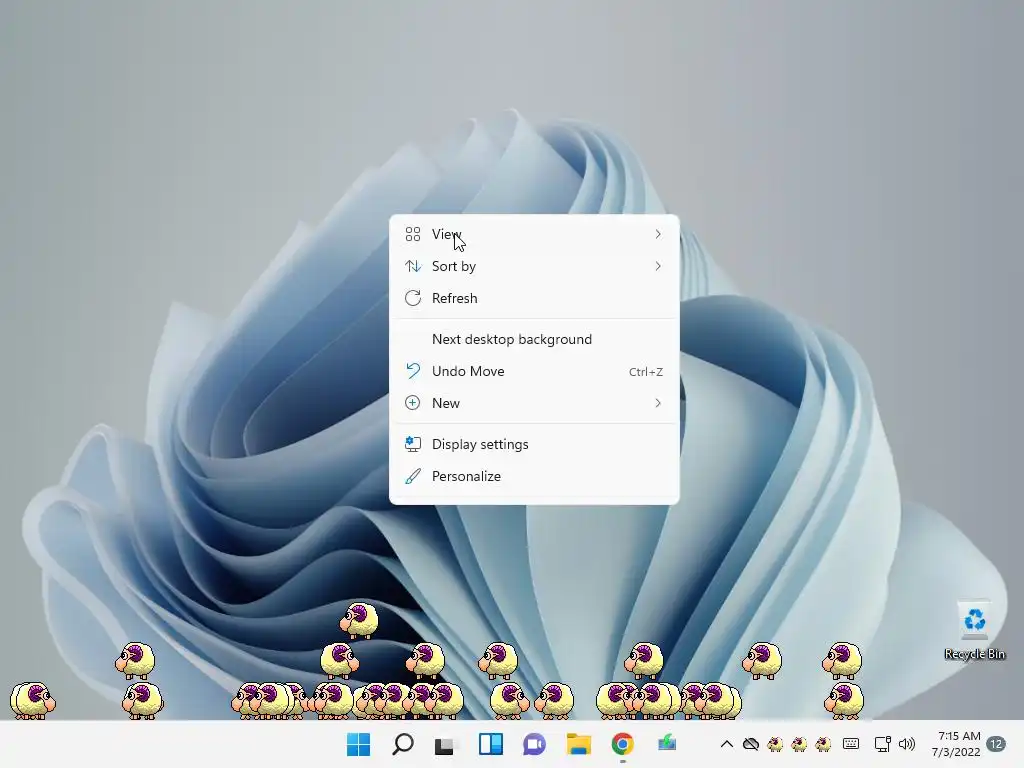Image resolution: width=1024 pixels, height=768 pixels.
Task: Select Personalize in the context menu
Action: (x=534, y=476)
